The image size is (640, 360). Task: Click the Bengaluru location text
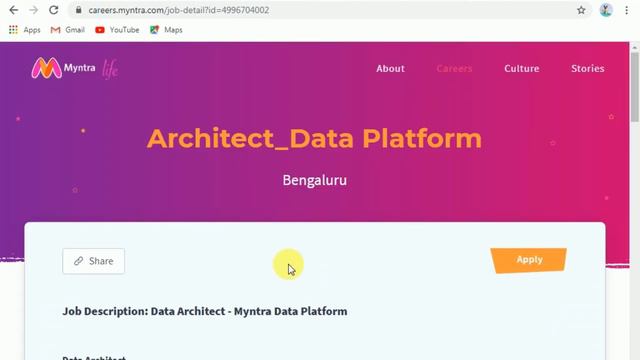(x=315, y=180)
